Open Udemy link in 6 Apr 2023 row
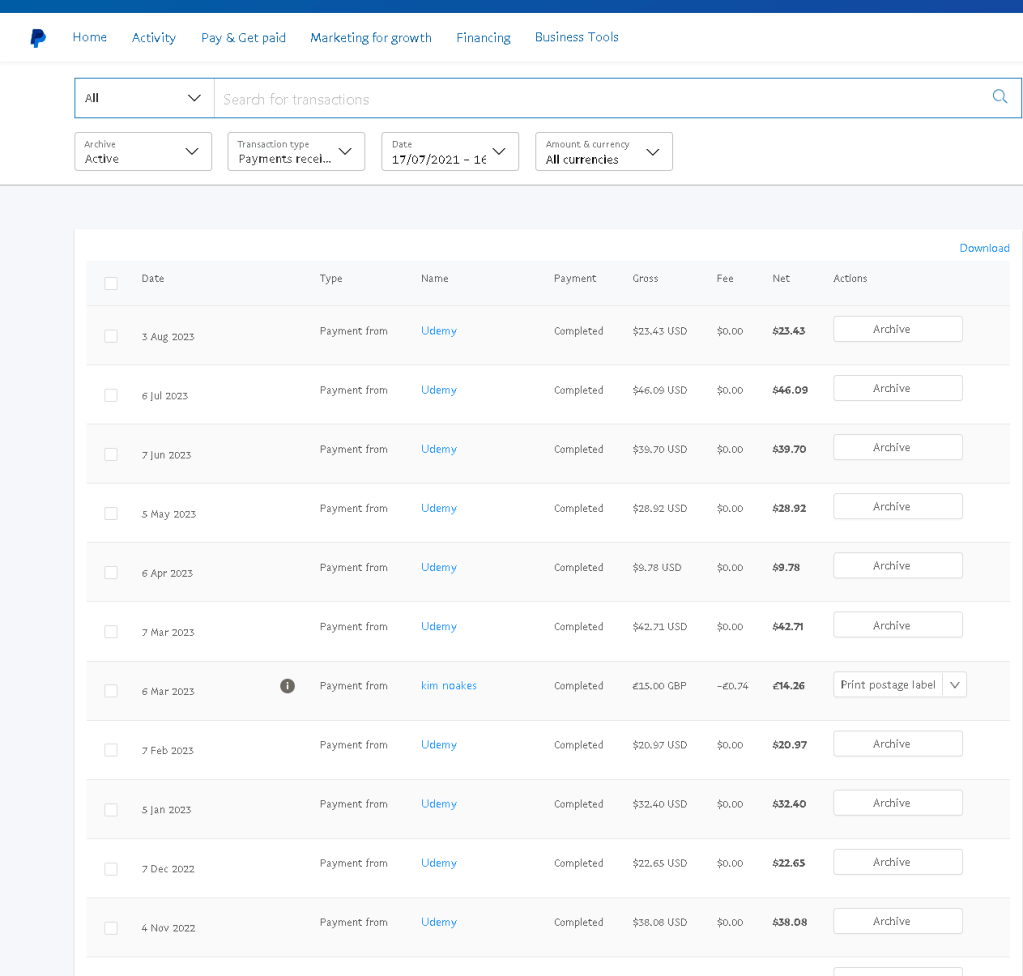 coord(438,568)
